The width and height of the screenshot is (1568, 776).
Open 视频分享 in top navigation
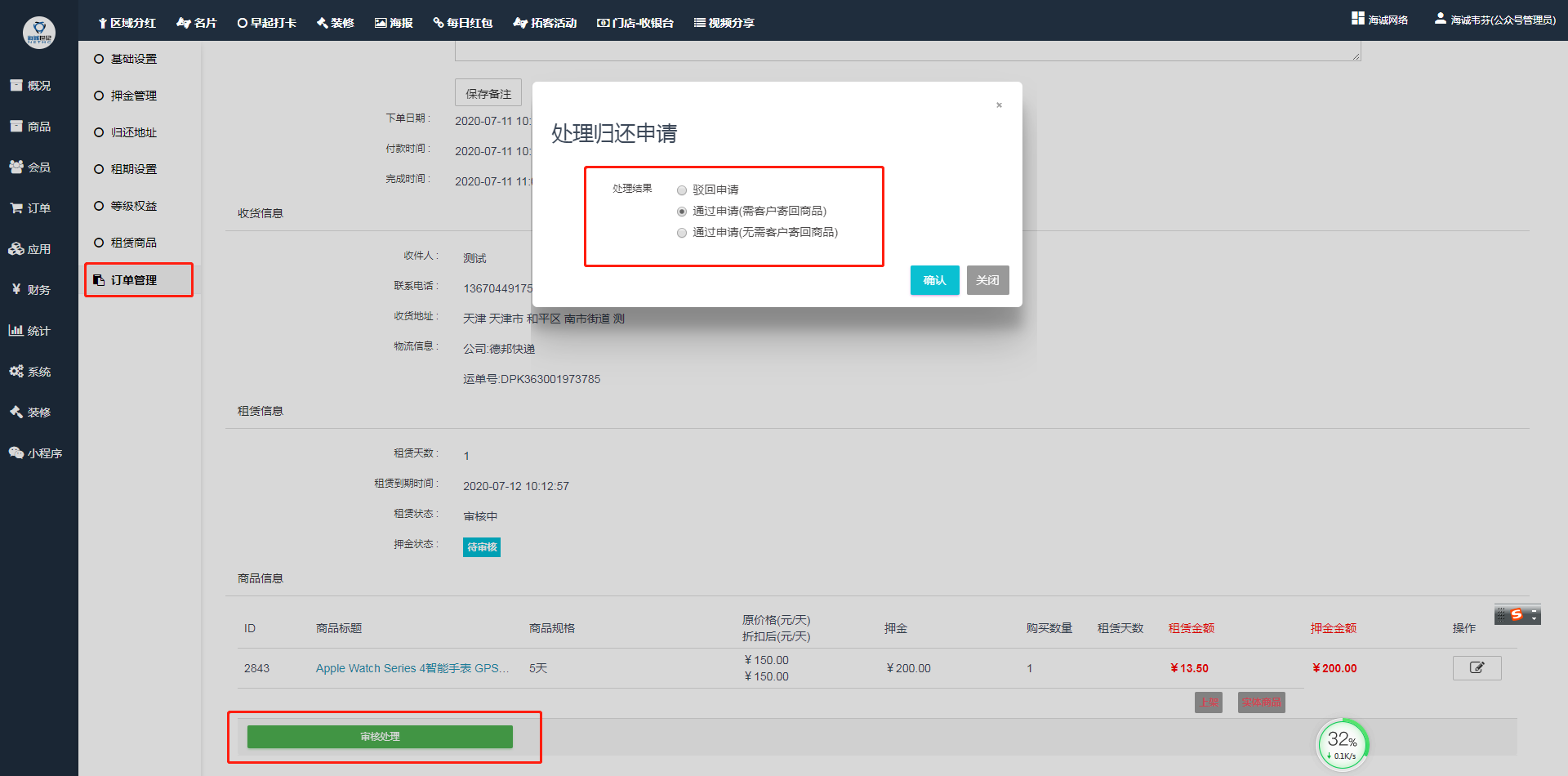[724, 23]
